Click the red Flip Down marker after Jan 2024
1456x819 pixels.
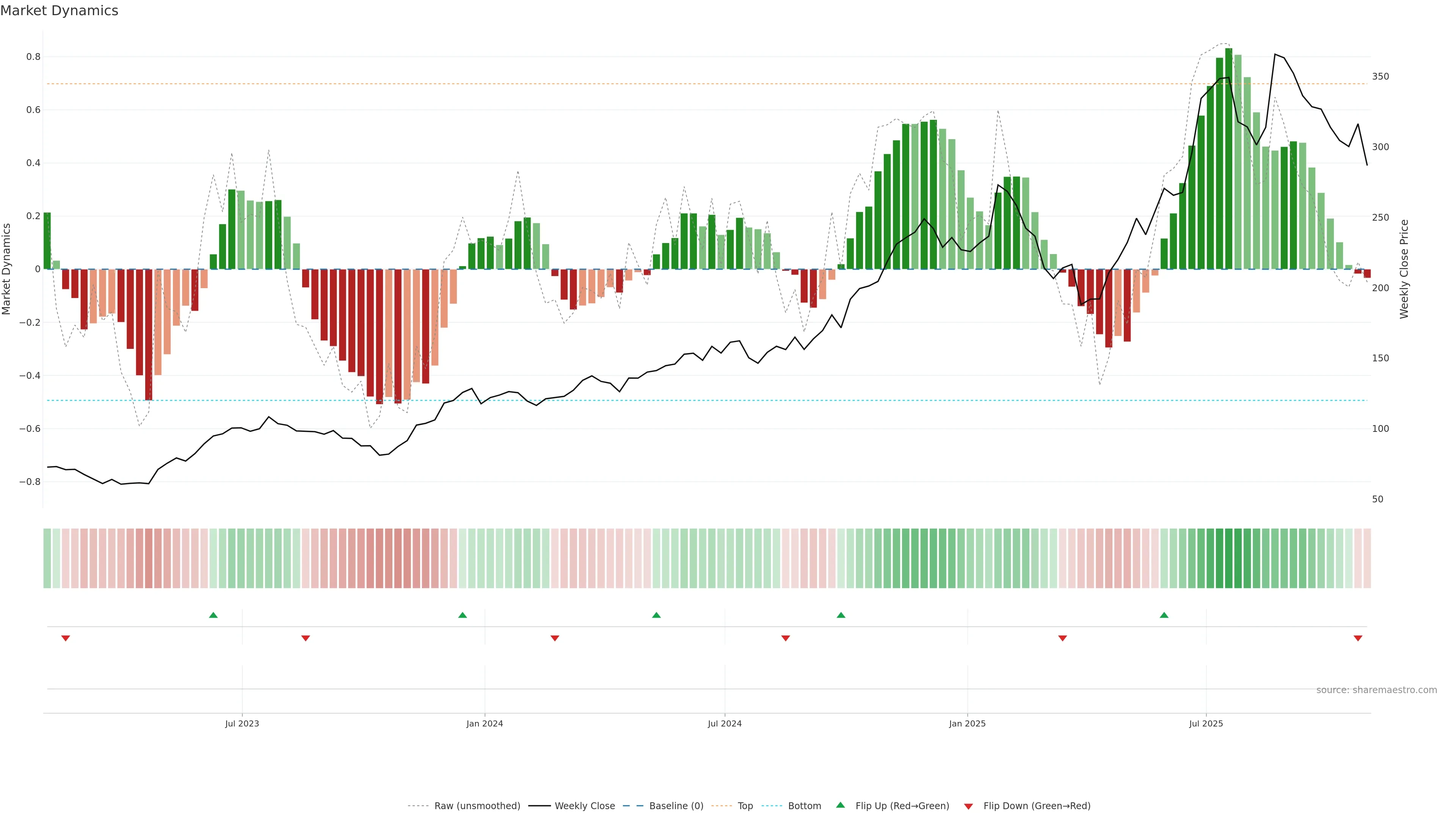554,638
